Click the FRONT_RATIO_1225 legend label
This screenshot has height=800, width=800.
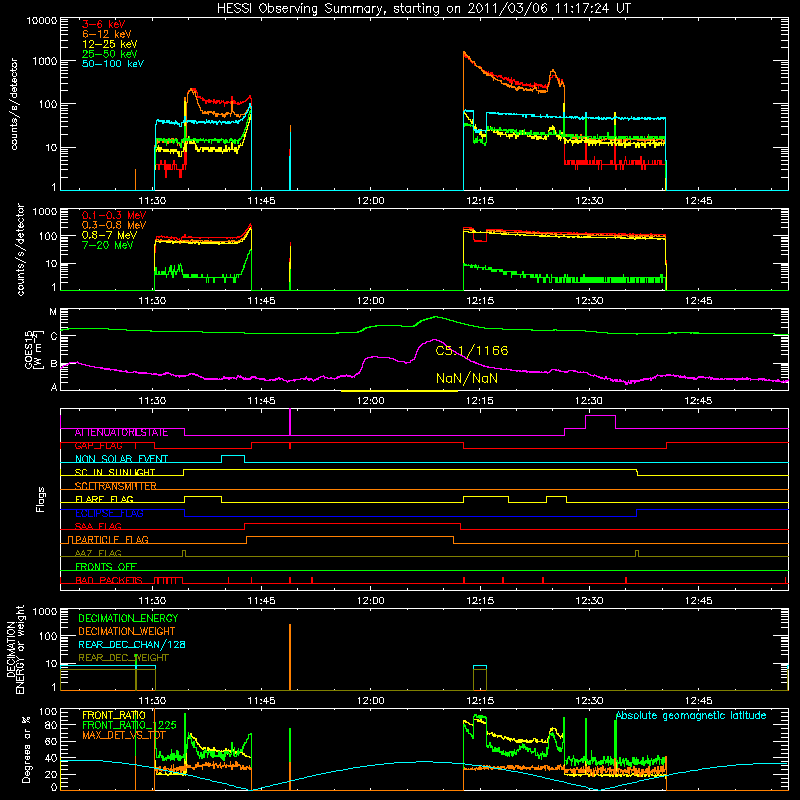(129, 725)
